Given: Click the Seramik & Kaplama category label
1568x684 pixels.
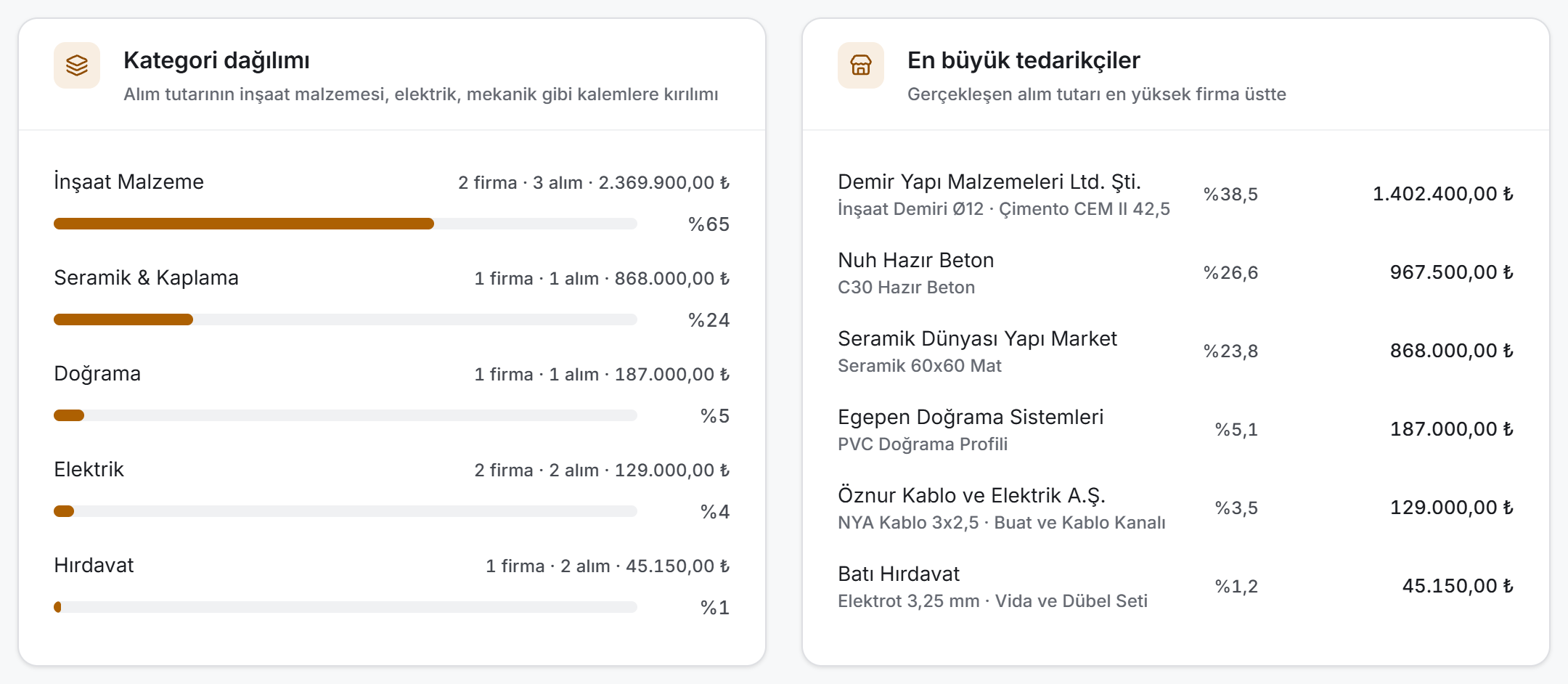Looking at the screenshot, I should pyautogui.click(x=146, y=277).
